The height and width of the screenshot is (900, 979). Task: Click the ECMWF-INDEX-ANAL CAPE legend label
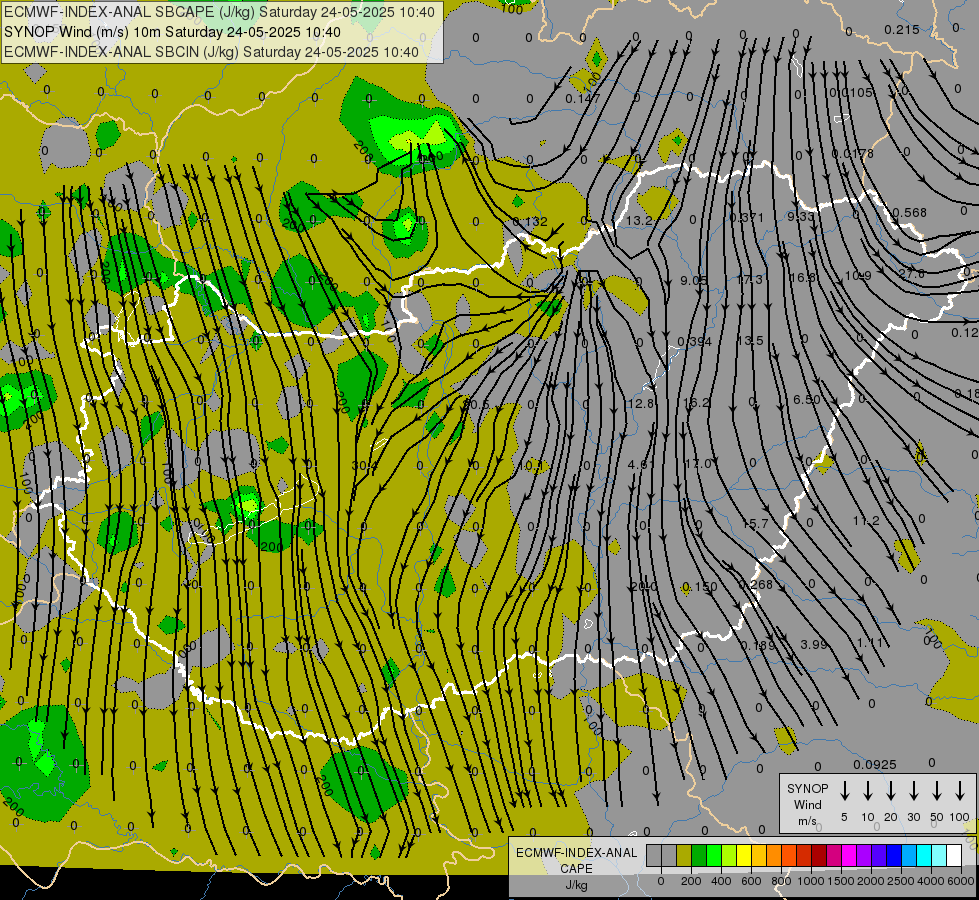[576, 860]
